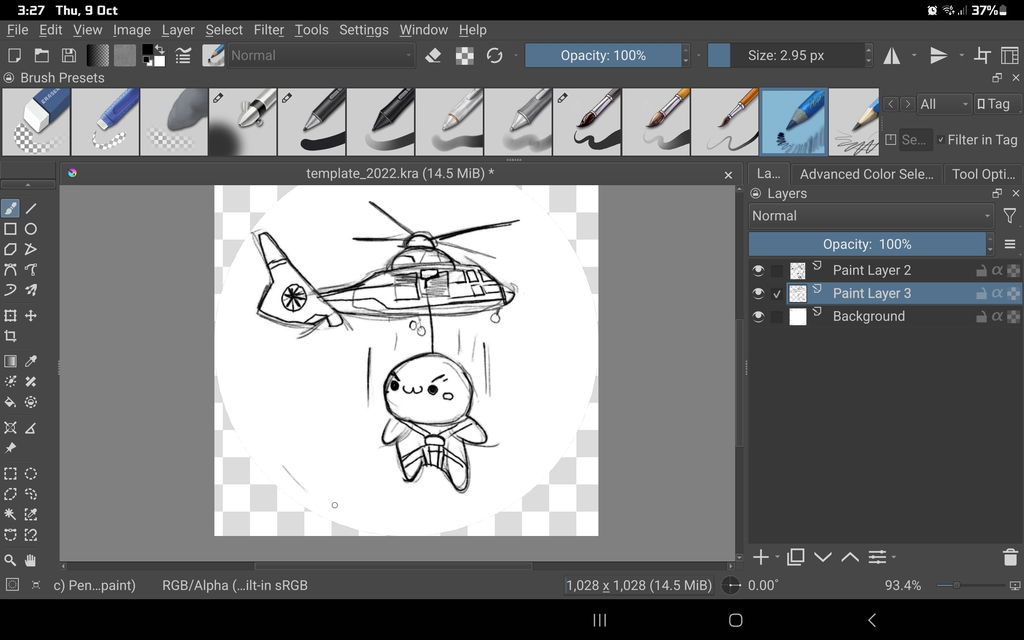This screenshot has width=1024, height=640.
Task: Select the Crop tool in the toolbox
Action: pos(10,337)
